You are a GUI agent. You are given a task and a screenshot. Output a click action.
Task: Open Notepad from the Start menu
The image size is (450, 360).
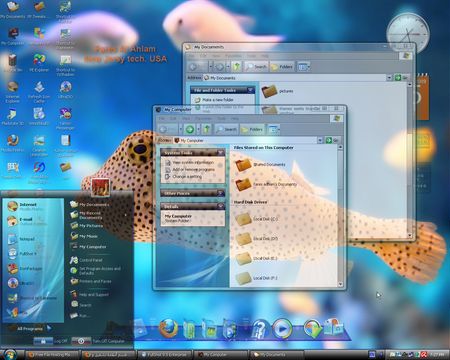pos(33,239)
